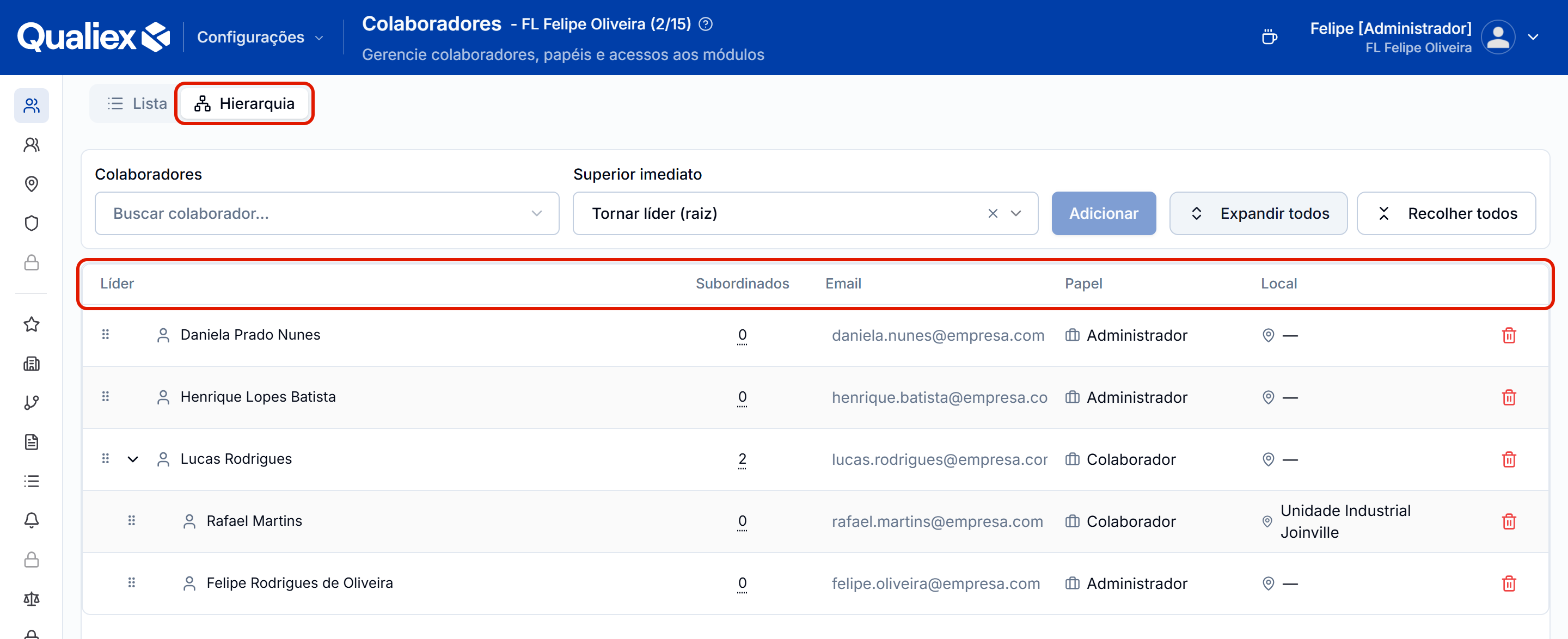
Task: Open the user groups sidebar icon
Action: point(32,145)
